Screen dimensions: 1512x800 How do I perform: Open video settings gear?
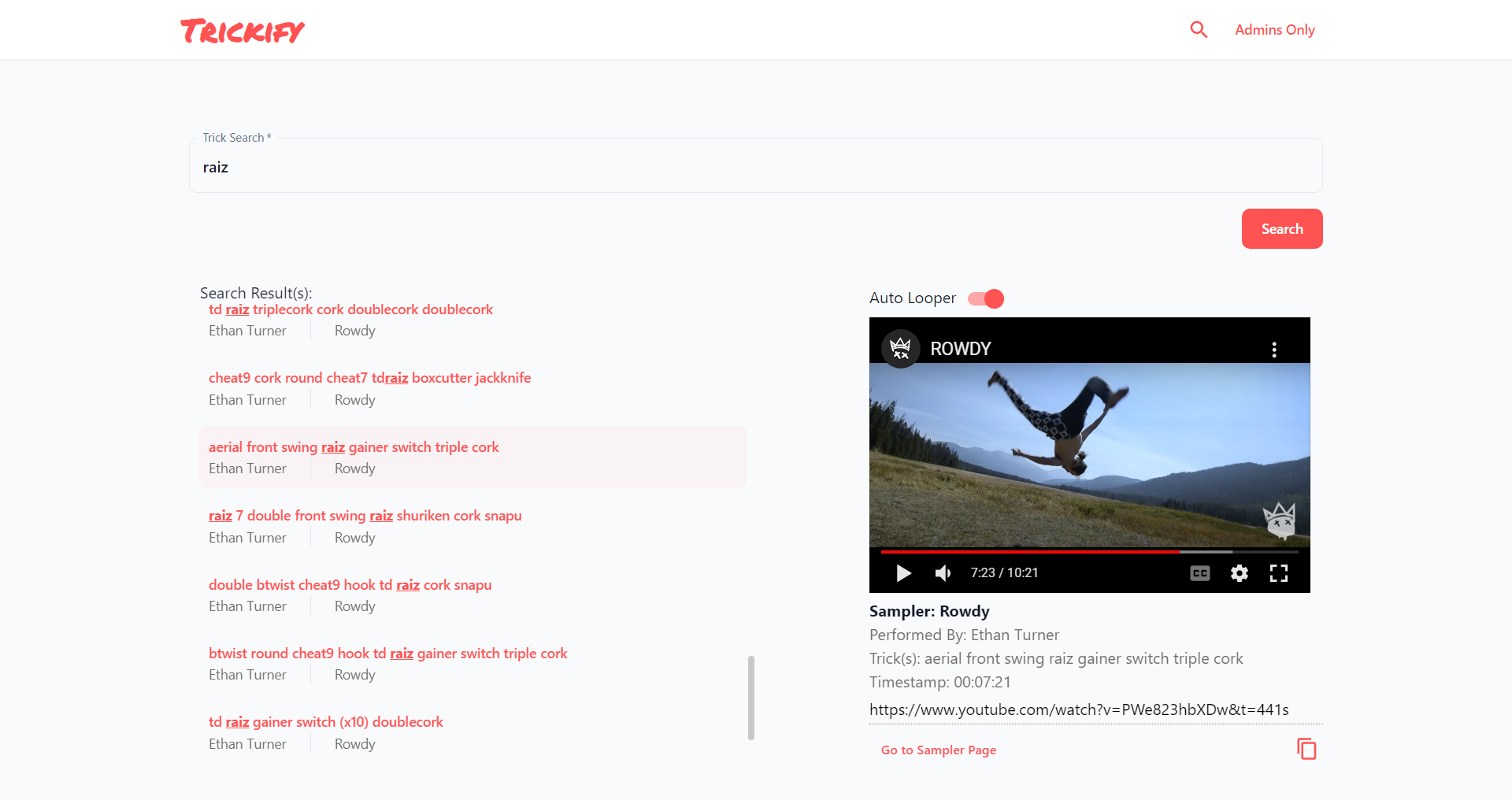point(1239,573)
